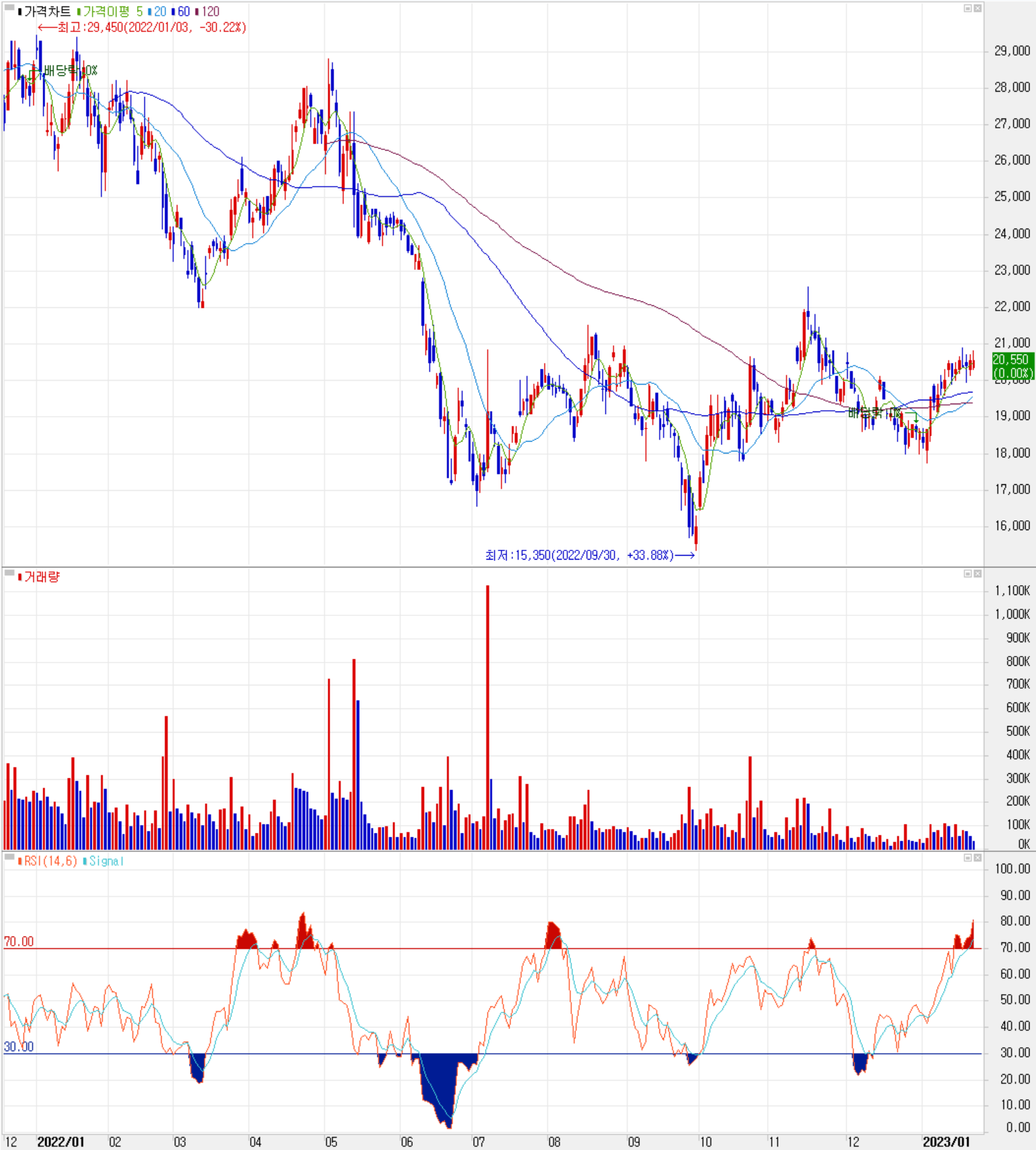Screen dimensions: 1036x1150
Task: Click the 04 month label on time axis
Action: [256, 1142]
